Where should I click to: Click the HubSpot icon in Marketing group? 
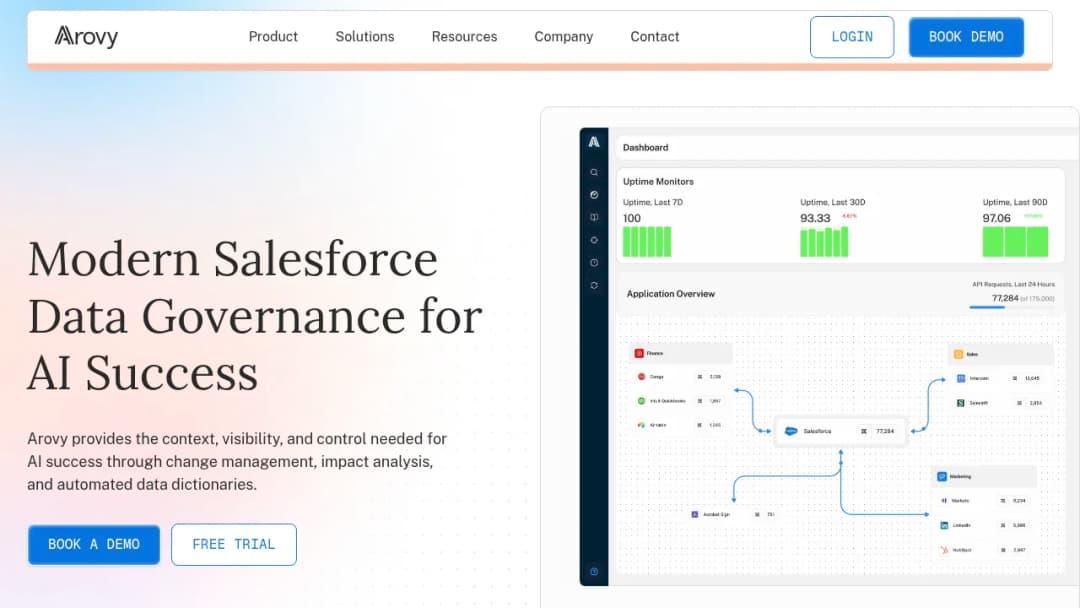pyautogui.click(x=944, y=550)
